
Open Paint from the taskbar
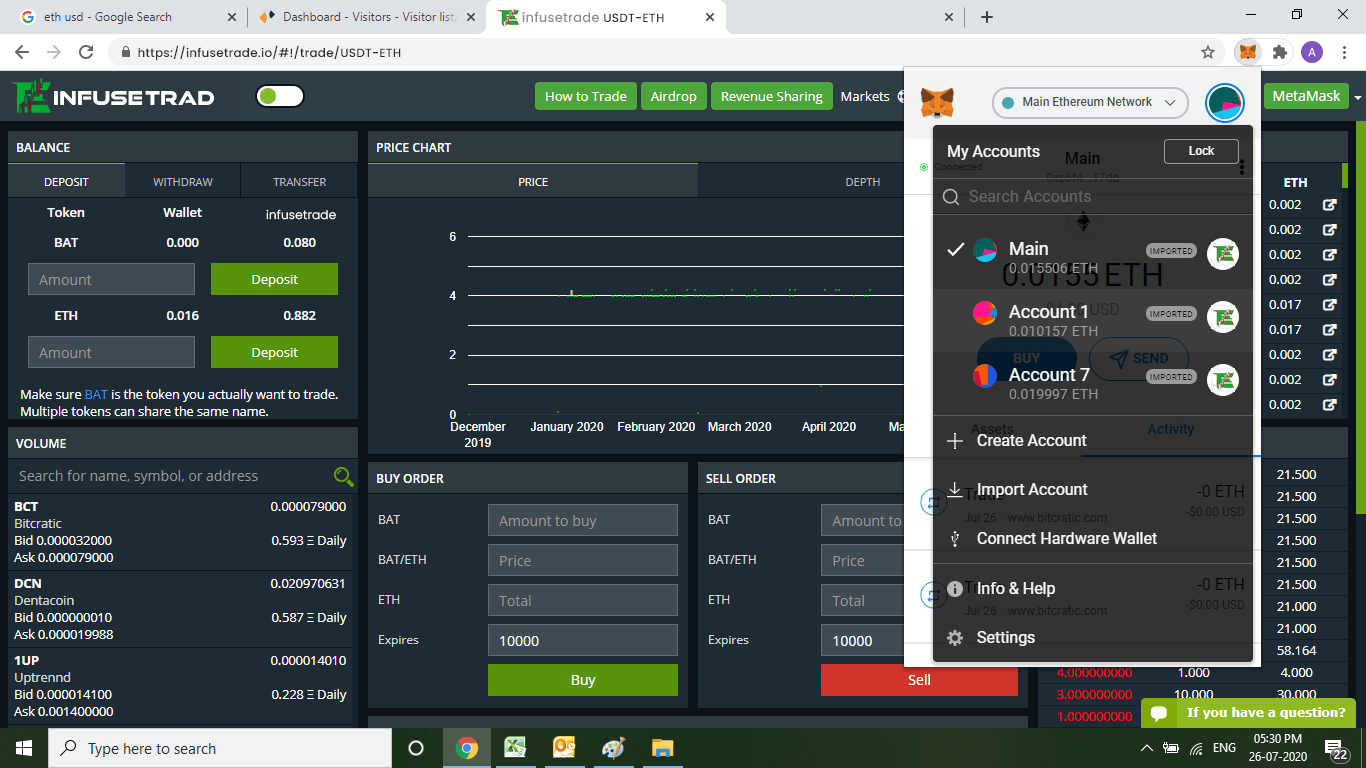click(x=613, y=748)
